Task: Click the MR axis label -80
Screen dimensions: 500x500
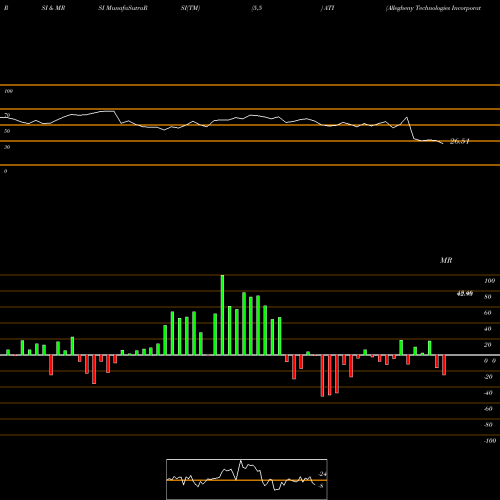Action: pos(488,425)
